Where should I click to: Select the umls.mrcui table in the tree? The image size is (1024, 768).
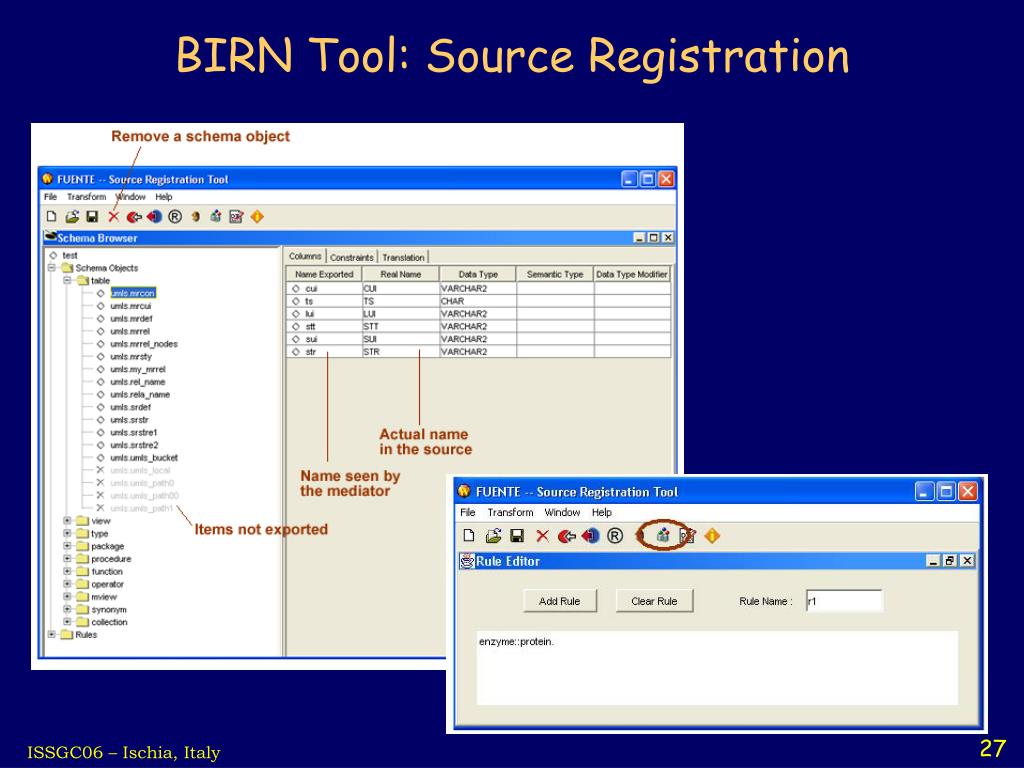(131, 306)
